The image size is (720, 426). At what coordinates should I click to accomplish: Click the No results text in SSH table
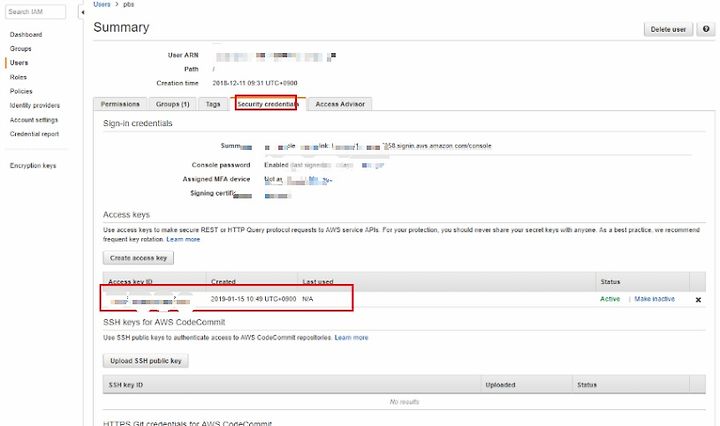(x=404, y=402)
